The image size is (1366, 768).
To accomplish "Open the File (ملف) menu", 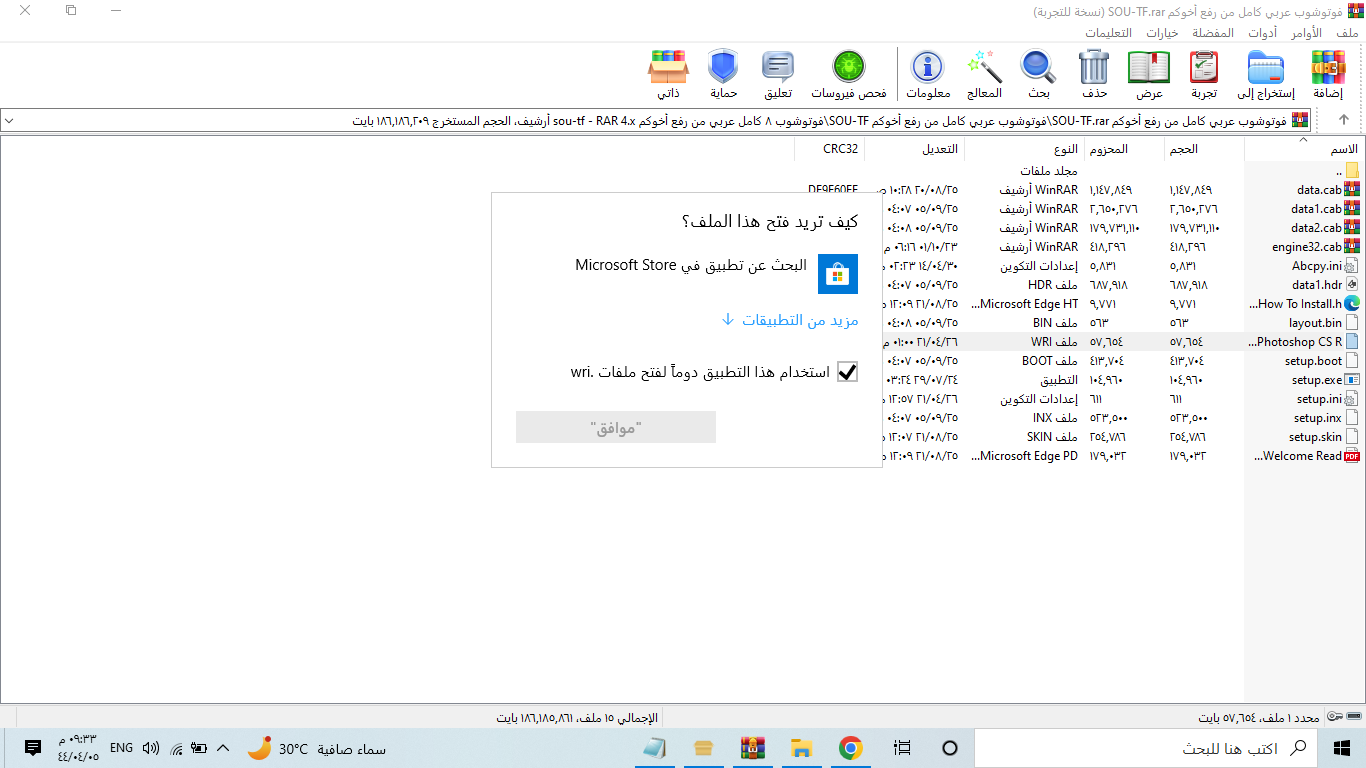I will tap(1348, 33).
